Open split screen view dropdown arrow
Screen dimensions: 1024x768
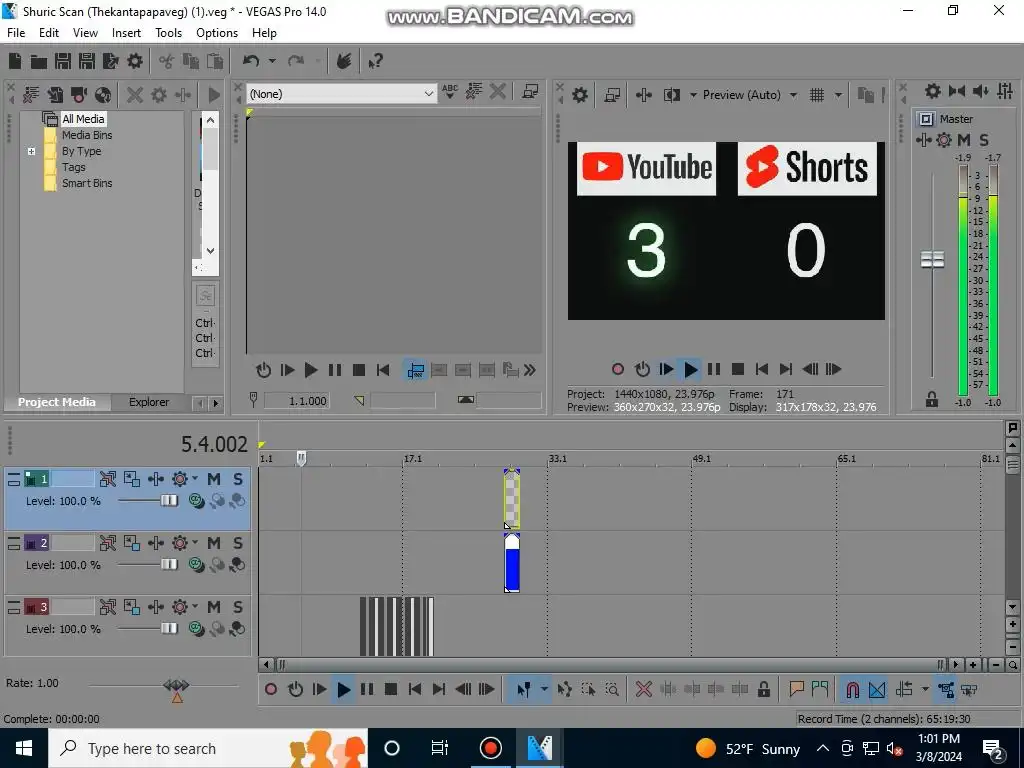pyautogui.click(x=693, y=95)
